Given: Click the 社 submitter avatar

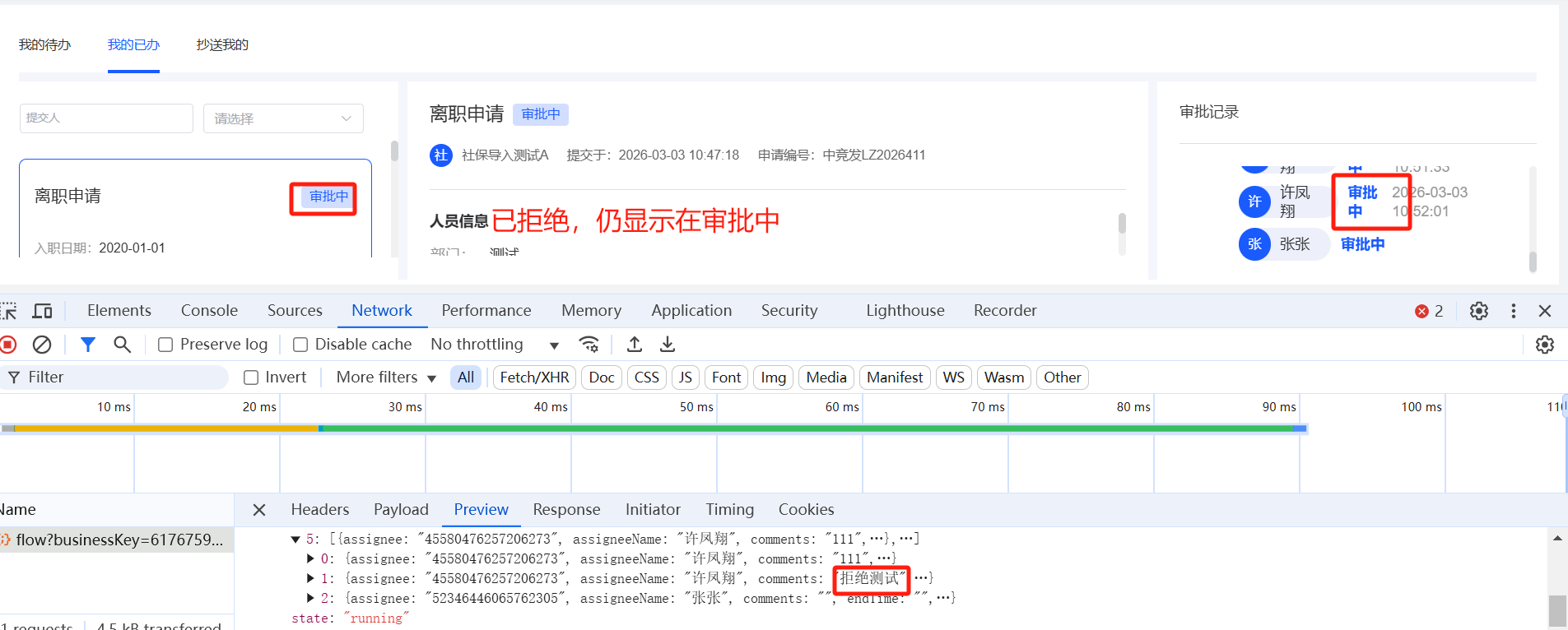Looking at the screenshot, I should click(441, 155).
